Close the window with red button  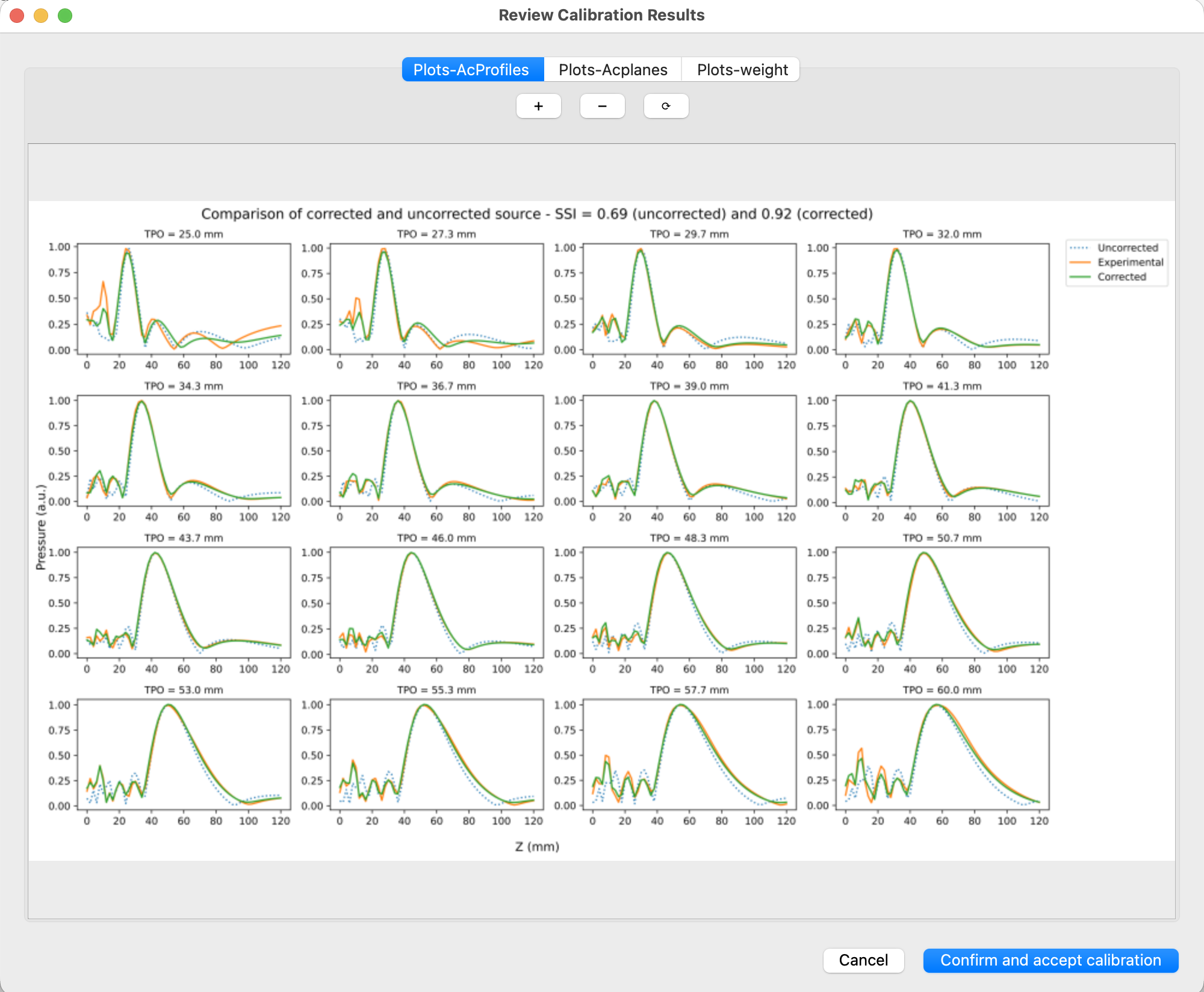point(17,16)
